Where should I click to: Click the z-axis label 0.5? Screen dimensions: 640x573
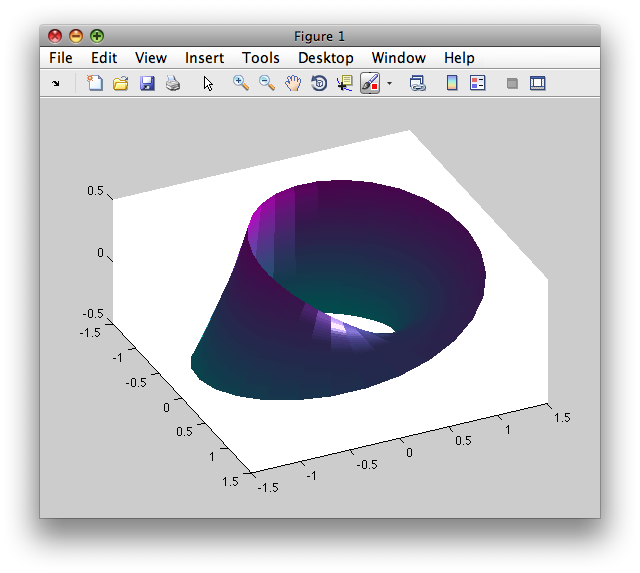coord(95,191)
